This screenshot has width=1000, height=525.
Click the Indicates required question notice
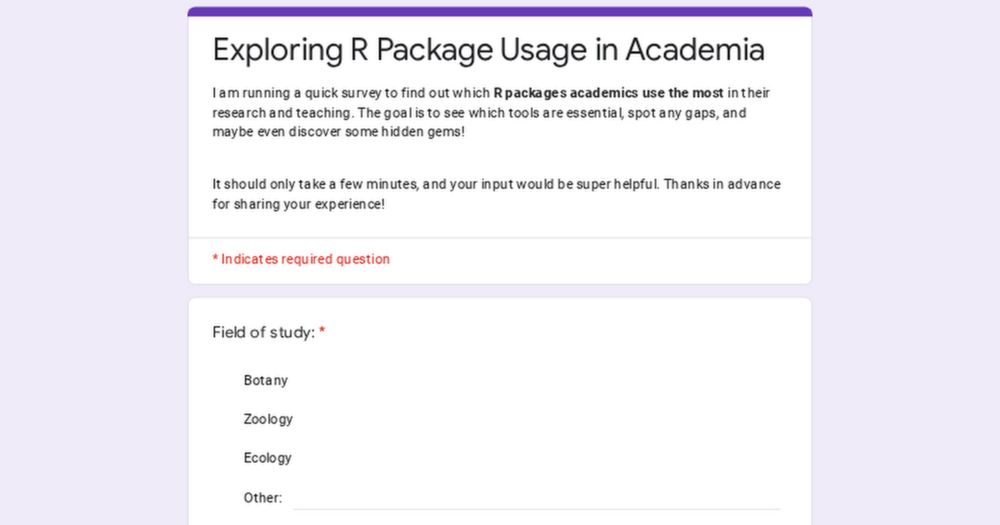(x=301, y=259)
